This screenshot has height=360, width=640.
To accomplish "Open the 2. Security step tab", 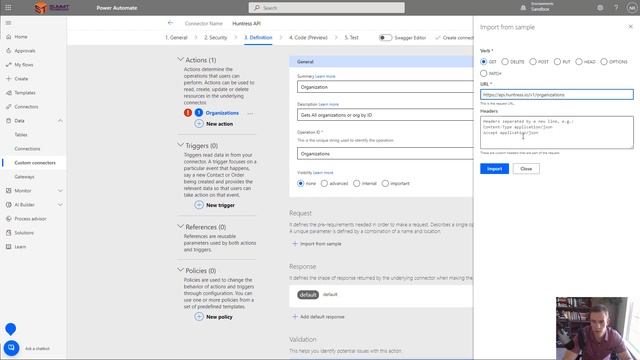I will click(216, 38).
